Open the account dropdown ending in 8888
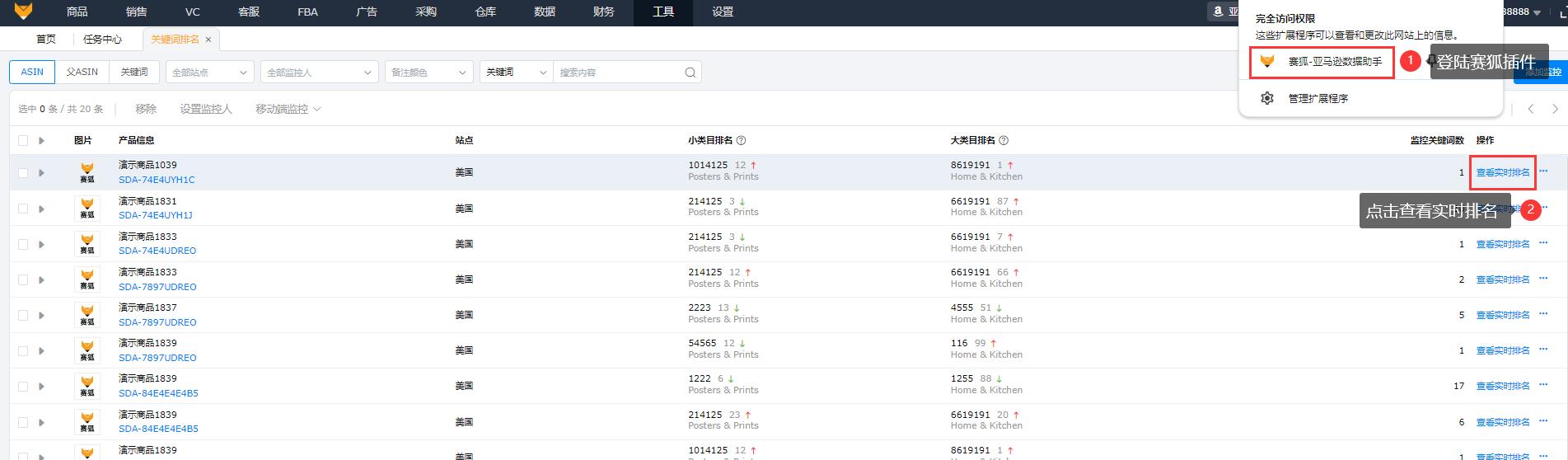1568x460 pixels. coord(1524,12)
